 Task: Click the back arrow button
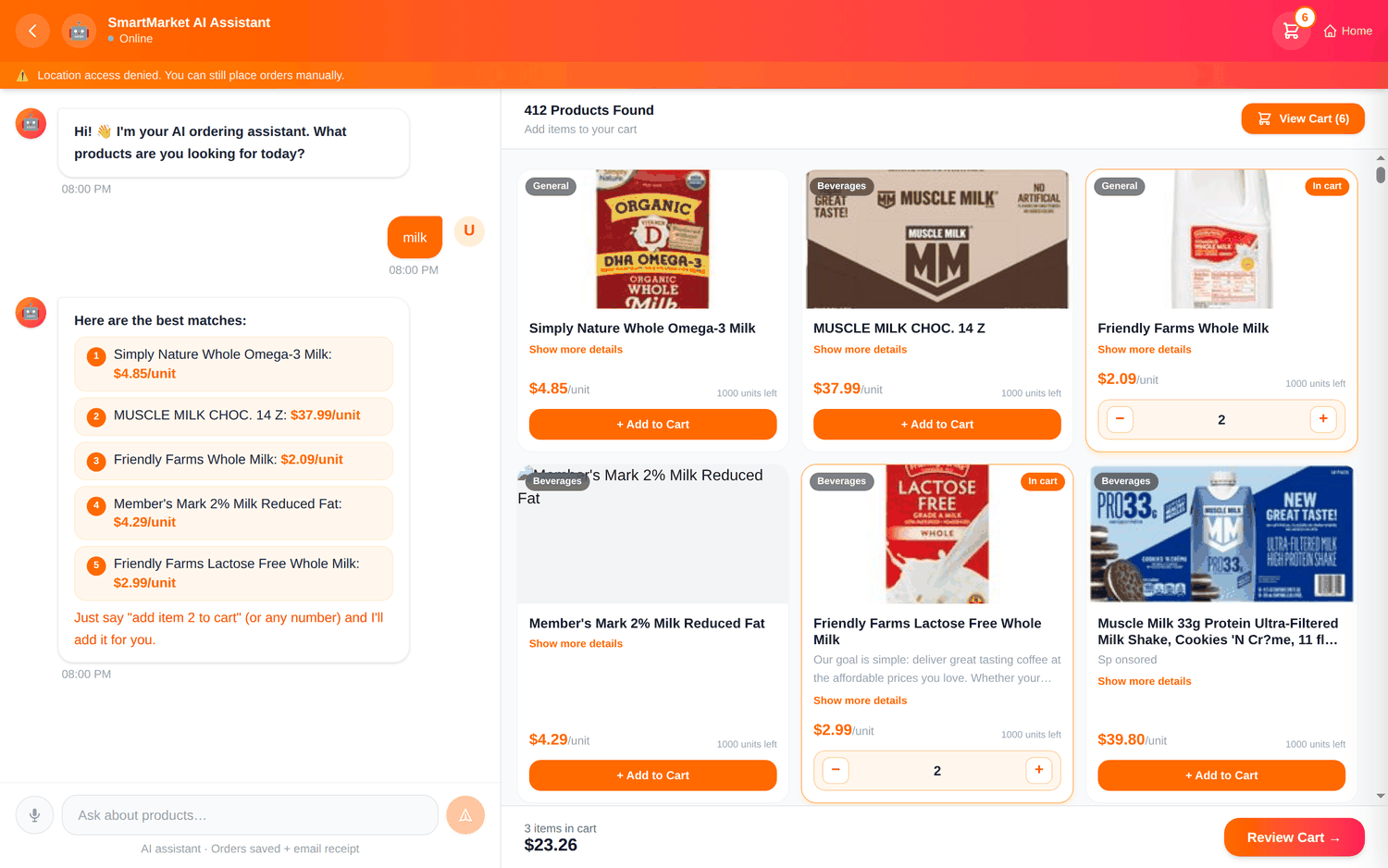click(x=32, y=31)
